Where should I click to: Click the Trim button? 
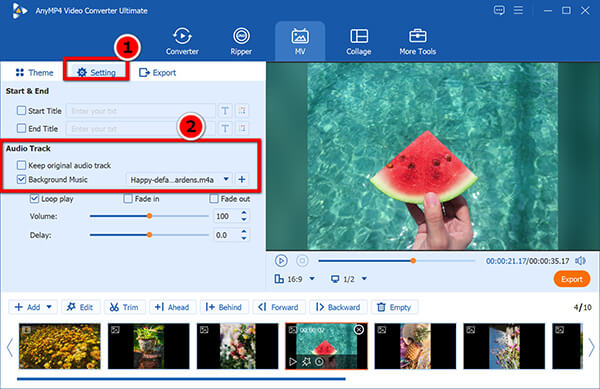[124, 307]
